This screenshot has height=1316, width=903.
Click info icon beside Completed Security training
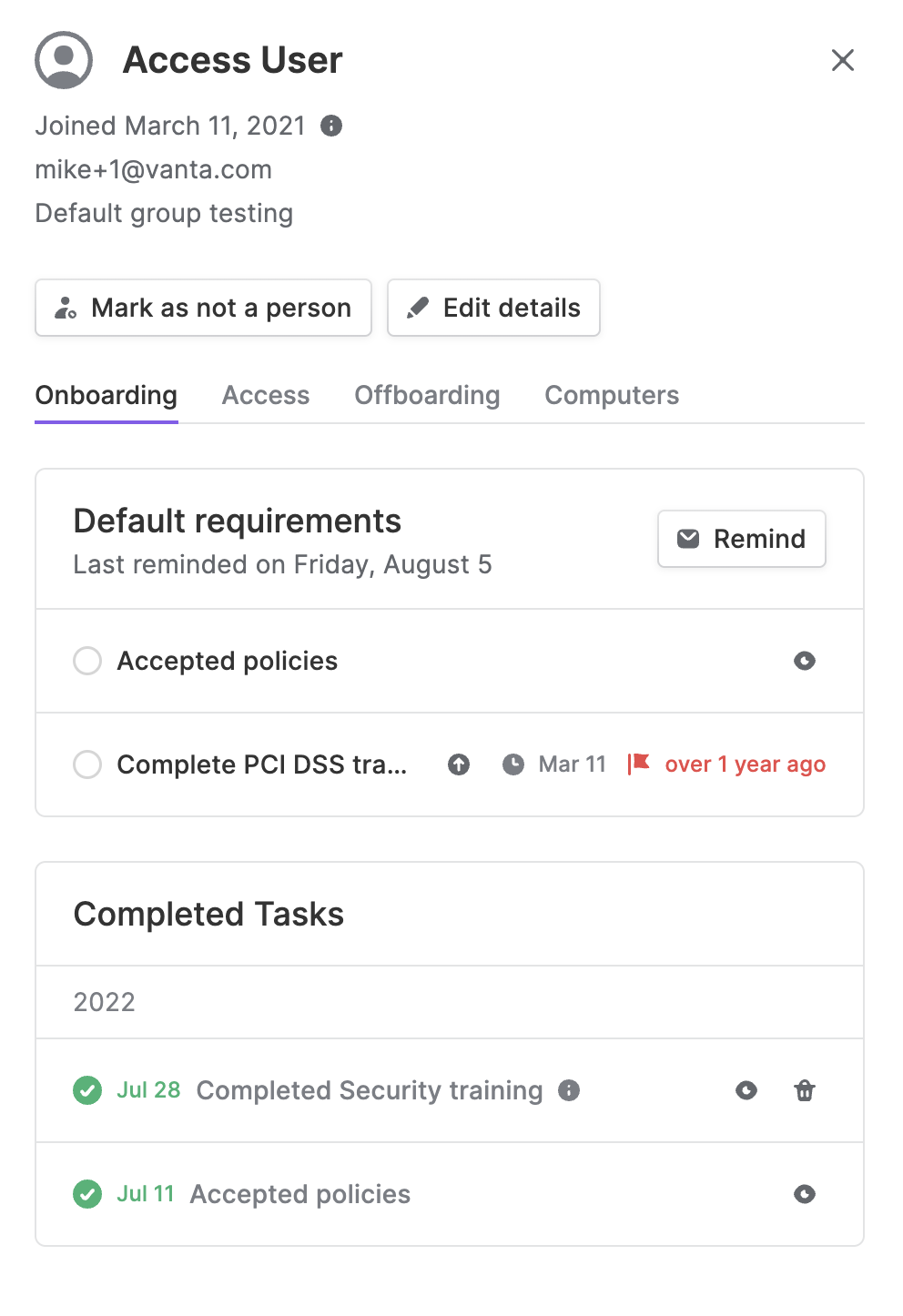click(x=569, y=1090)
